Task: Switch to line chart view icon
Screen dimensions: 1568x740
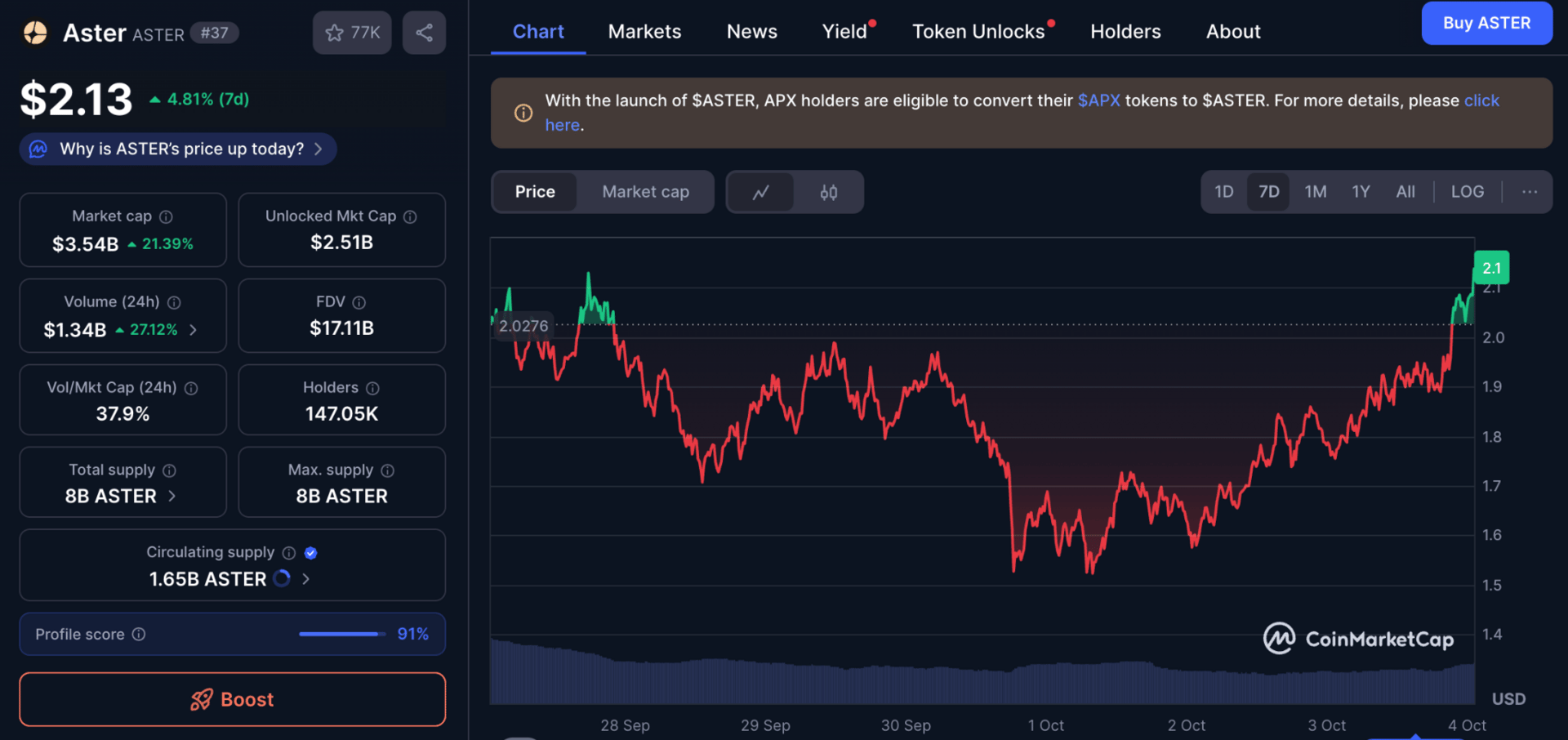Action: (760, 192)
